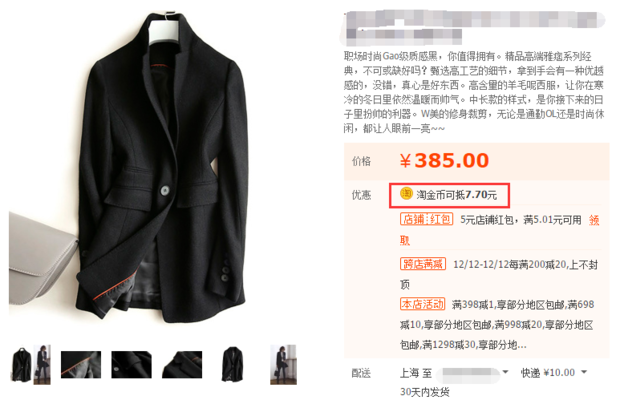620x400 pixels.
Task: Click the blurred destination city field
Action: click(x=471, y=374)
